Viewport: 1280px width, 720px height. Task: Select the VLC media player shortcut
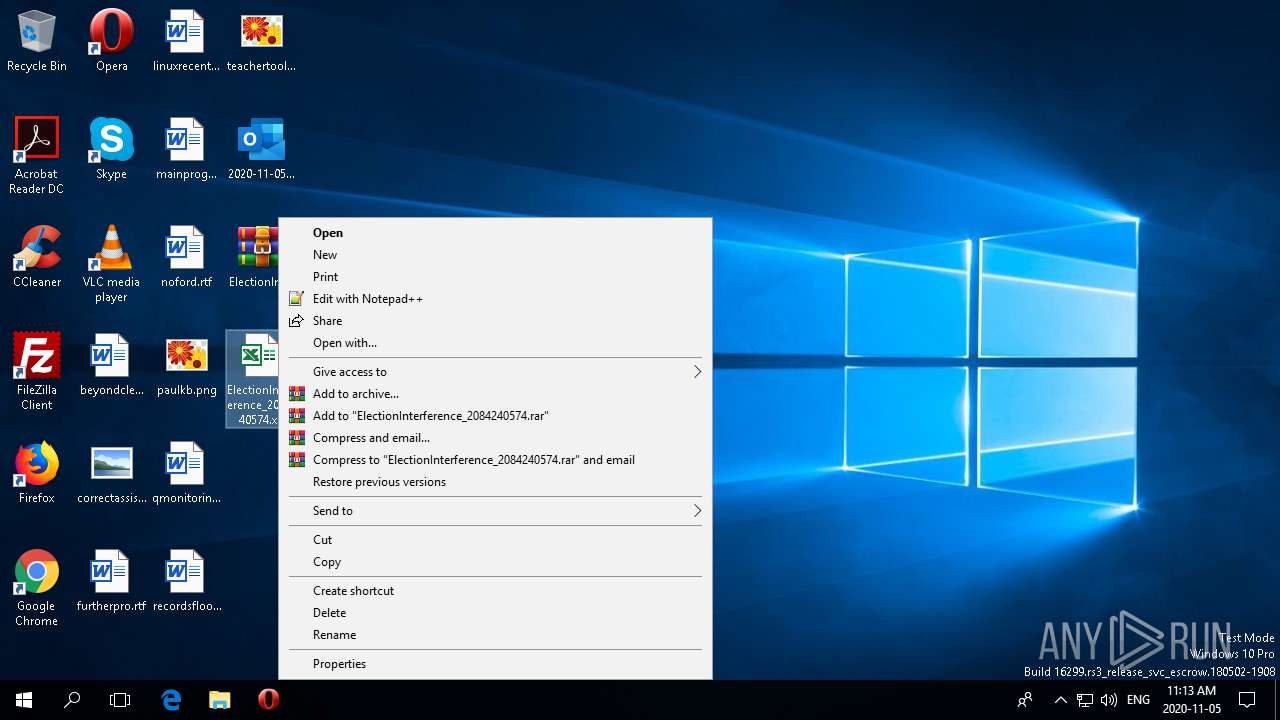pyautogui.click(x=111, y=264)
